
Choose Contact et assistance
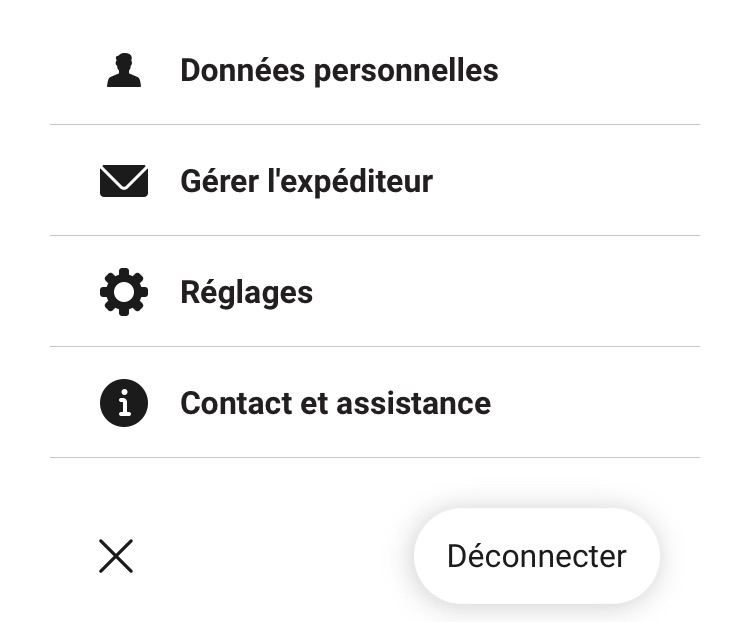[x=375, y=403]
